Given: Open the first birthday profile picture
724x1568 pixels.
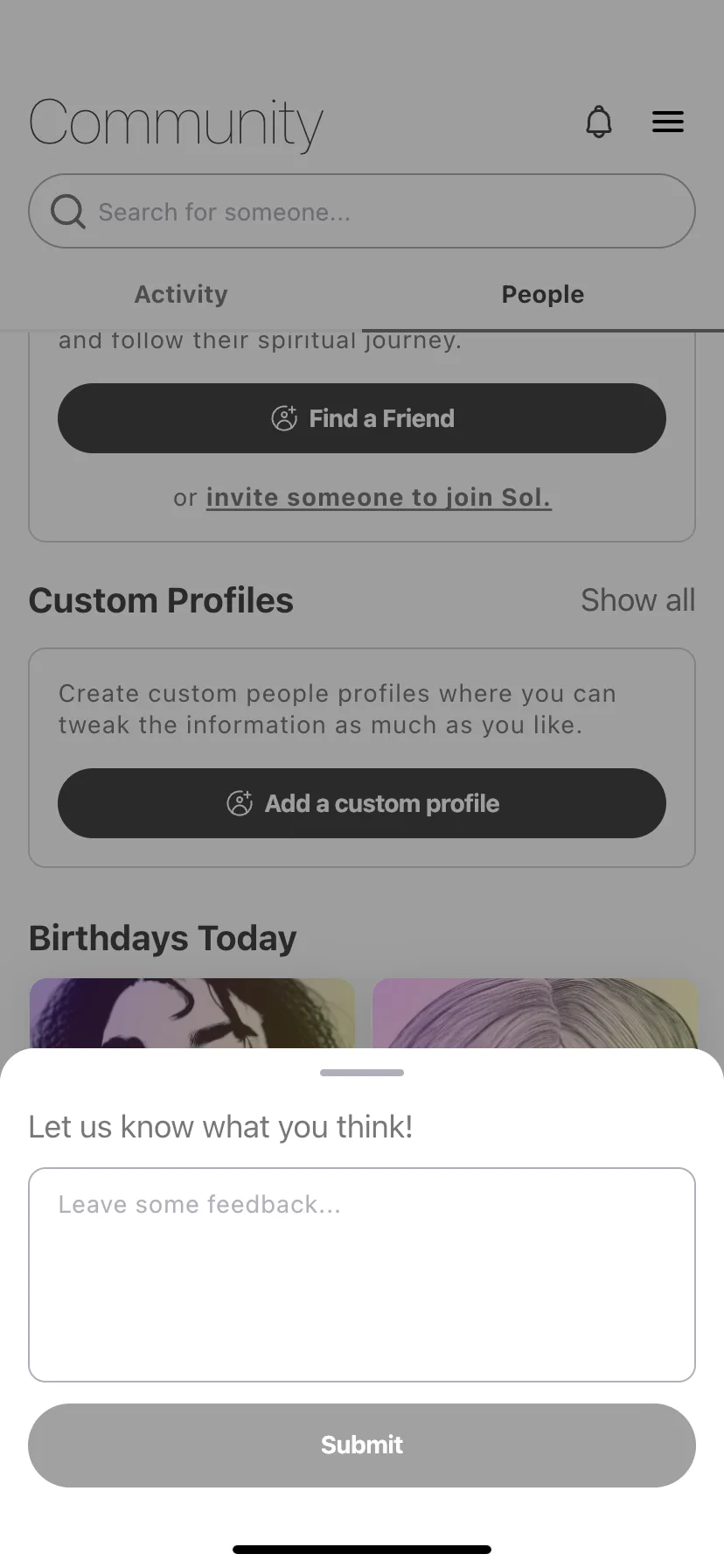Looking at the screenshot, I should (192, 1013).
